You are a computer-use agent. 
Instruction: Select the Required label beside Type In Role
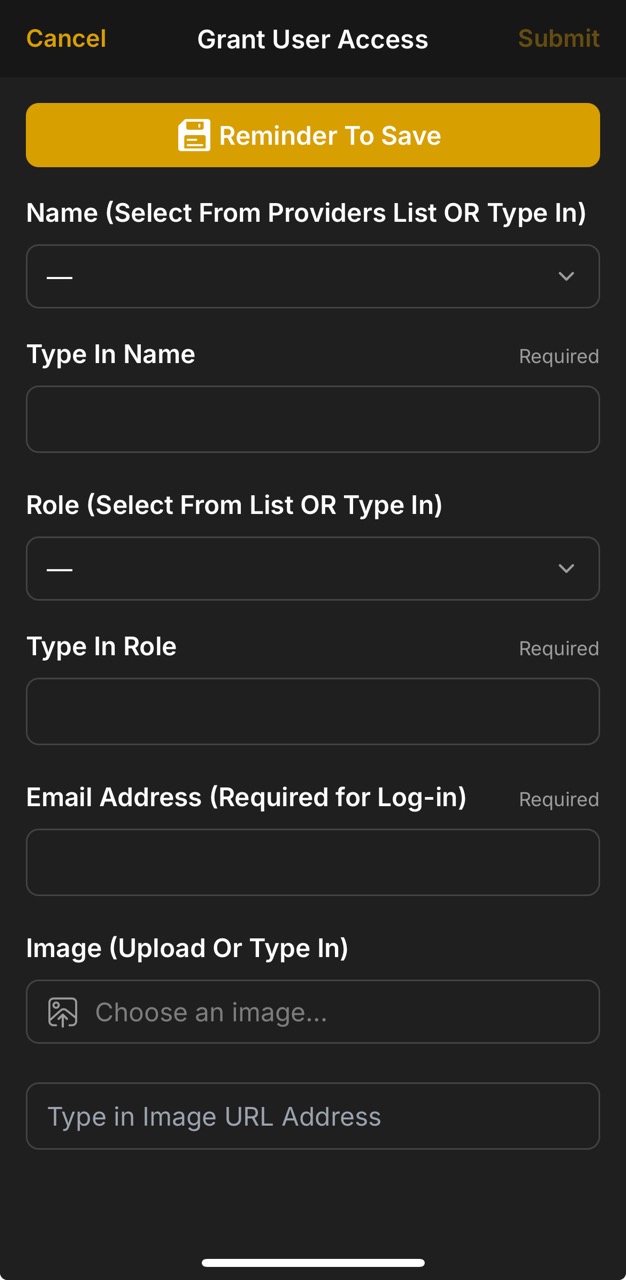click(x=558, y=648)
